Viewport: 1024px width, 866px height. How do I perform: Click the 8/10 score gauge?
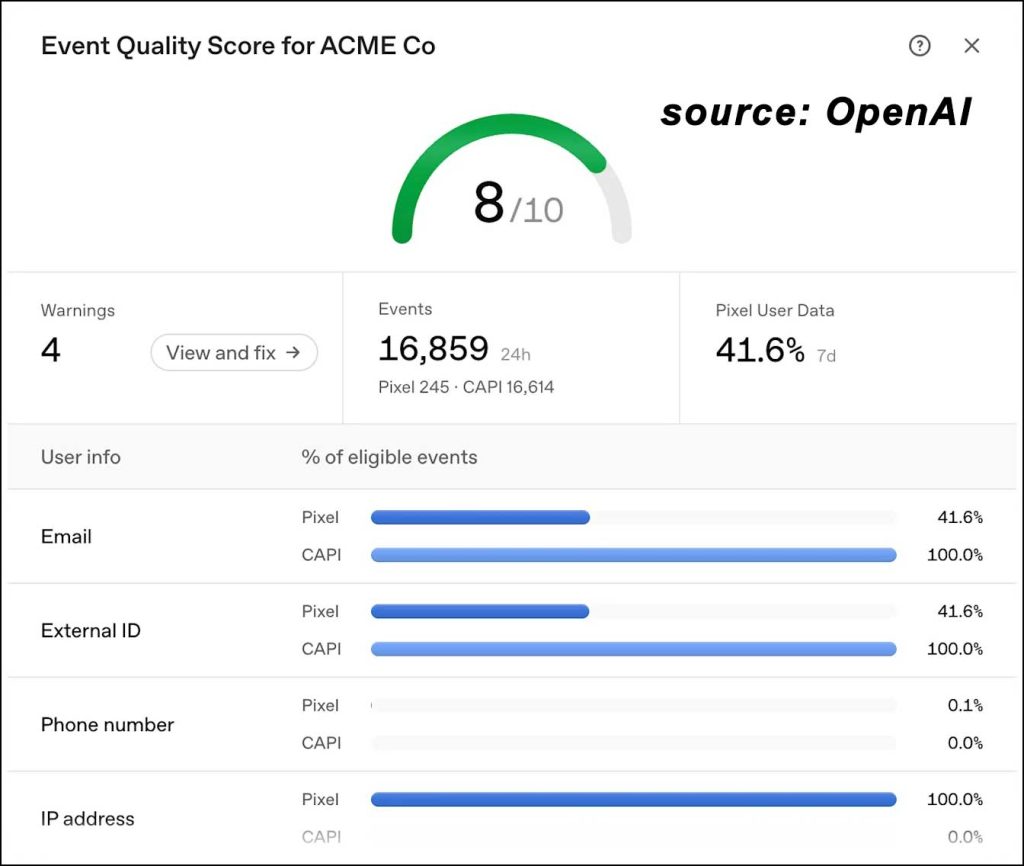point(512,180)
